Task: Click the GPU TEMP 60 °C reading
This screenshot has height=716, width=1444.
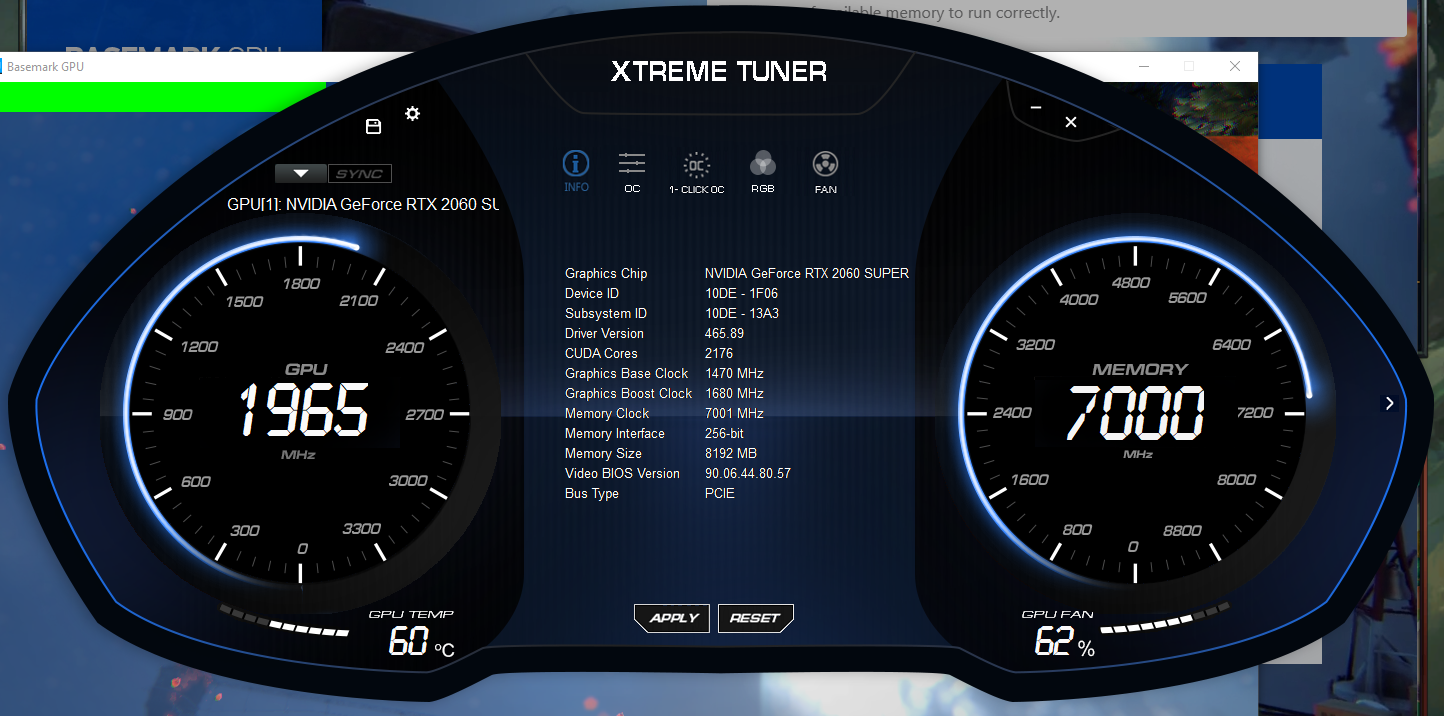Action: 421,642
